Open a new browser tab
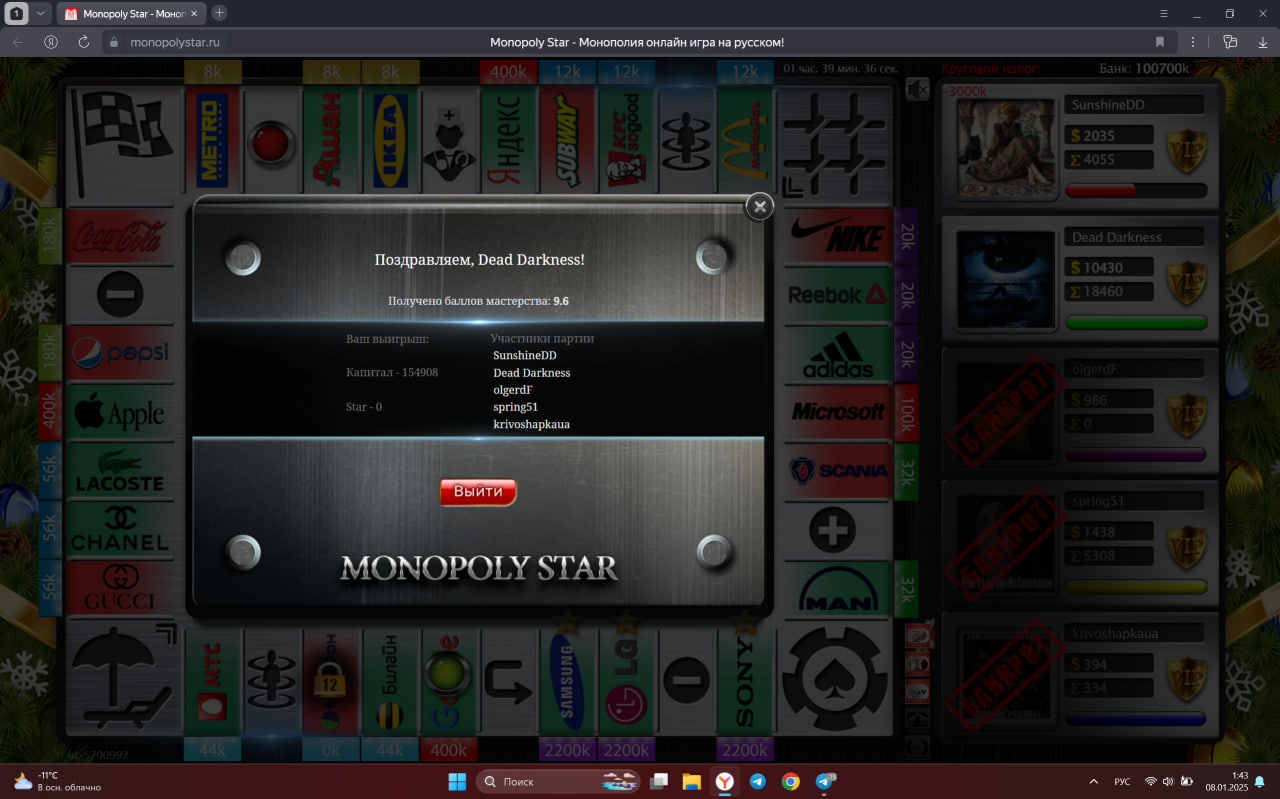1280x799 pixels. point(219,13)
